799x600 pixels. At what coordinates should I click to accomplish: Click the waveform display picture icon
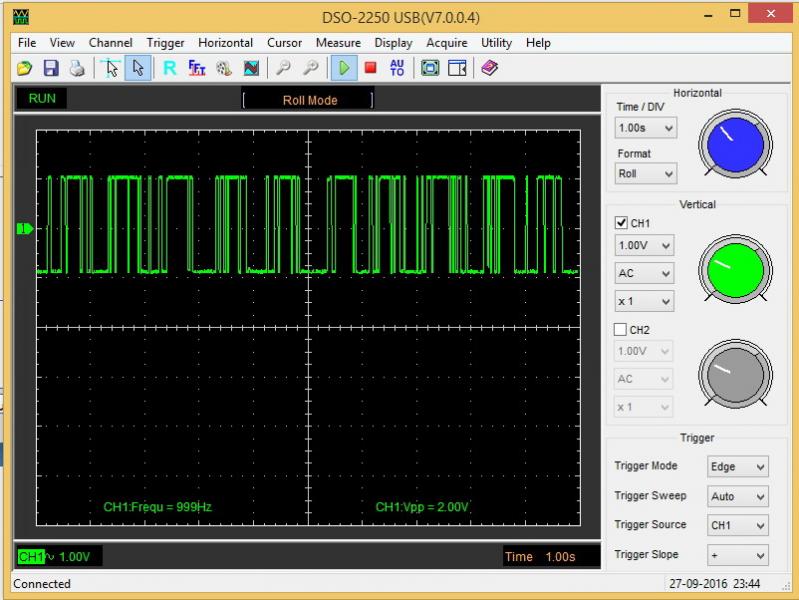click(251, 68)
